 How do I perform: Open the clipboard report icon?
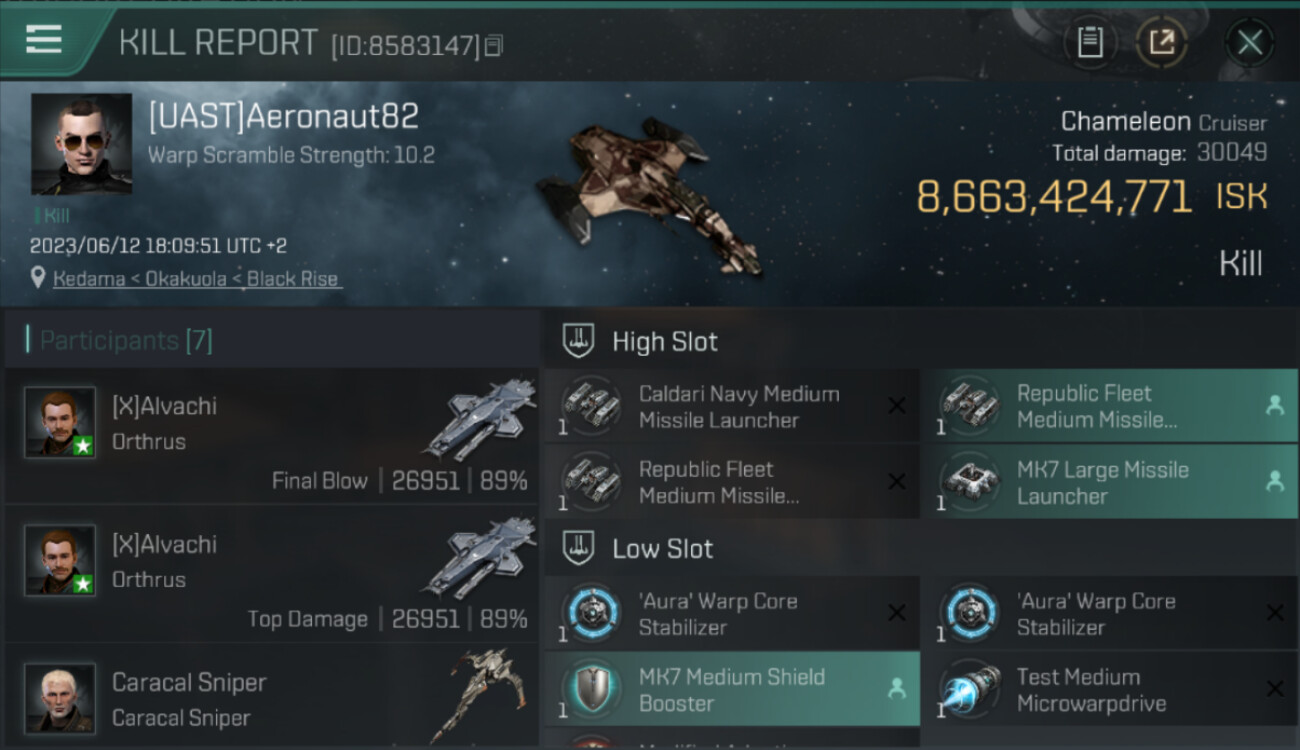click(x=1090, y=42)
